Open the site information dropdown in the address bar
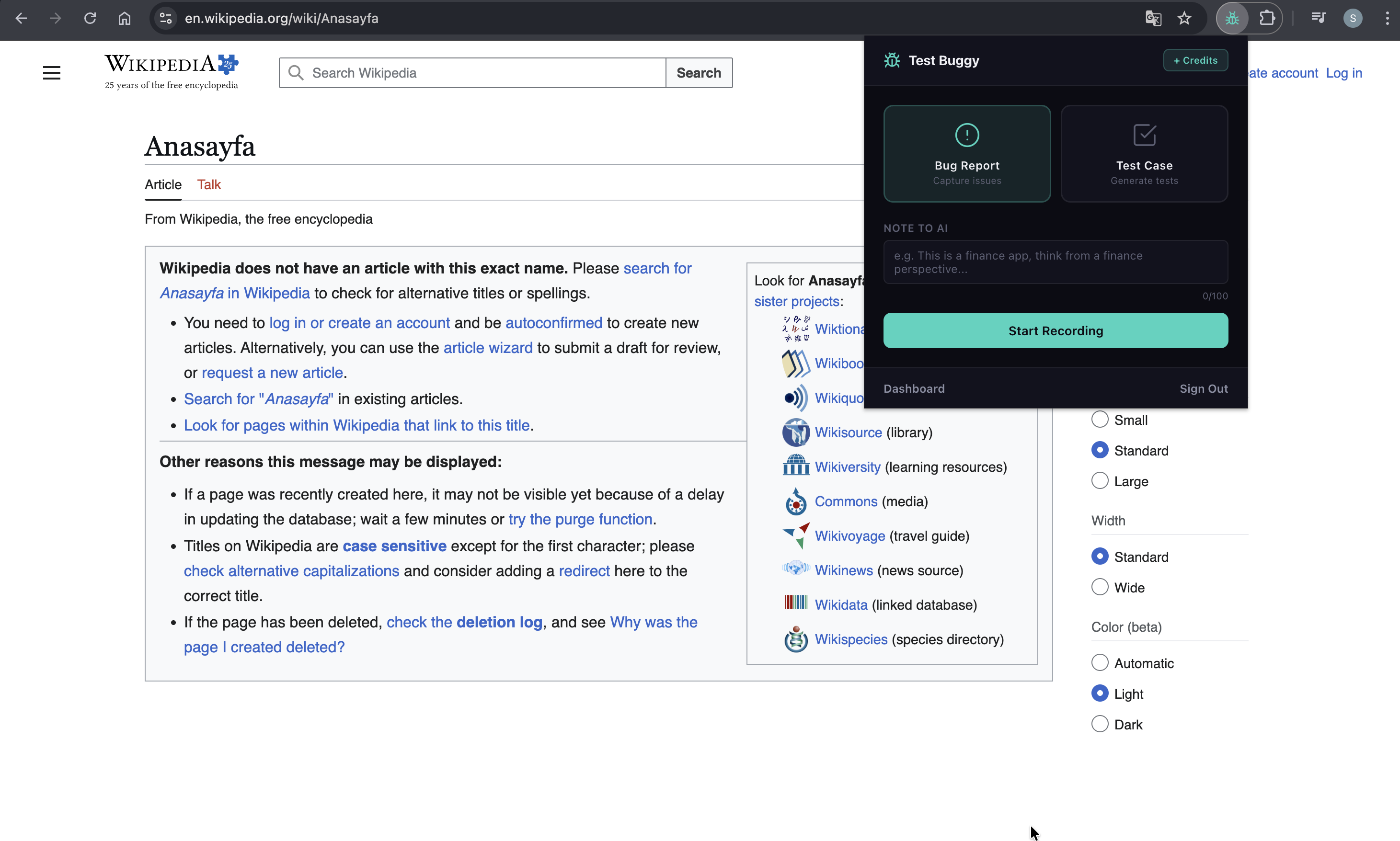 pos(165,18)
